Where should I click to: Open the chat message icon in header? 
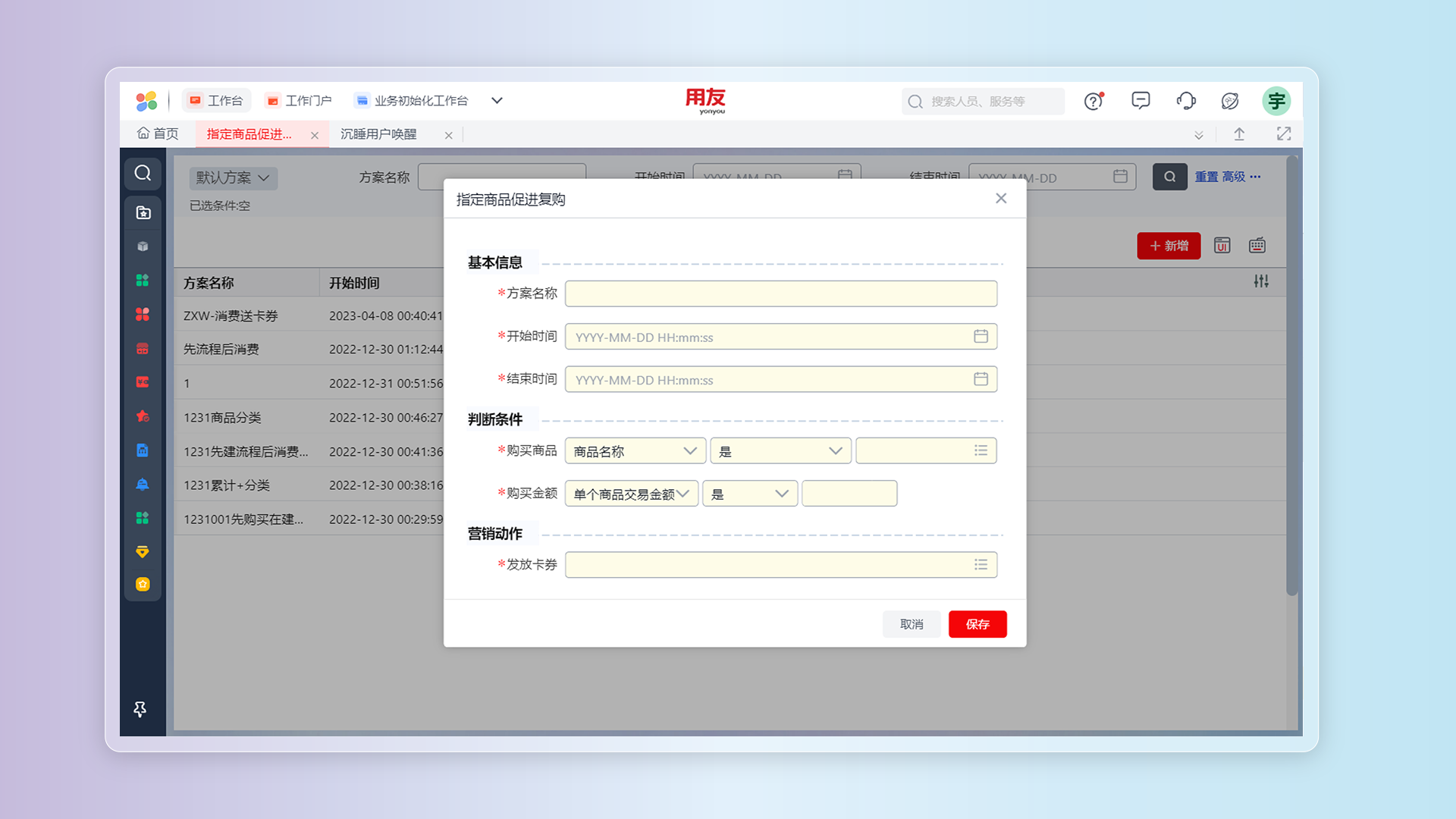pyautogui.click(x=1140, y=101)
